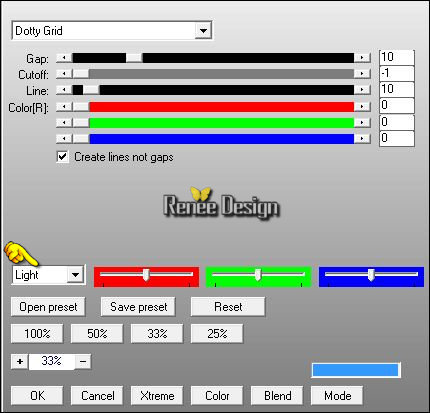
Task: Expand the Light mode dropdown
Action: click(76, 275)
